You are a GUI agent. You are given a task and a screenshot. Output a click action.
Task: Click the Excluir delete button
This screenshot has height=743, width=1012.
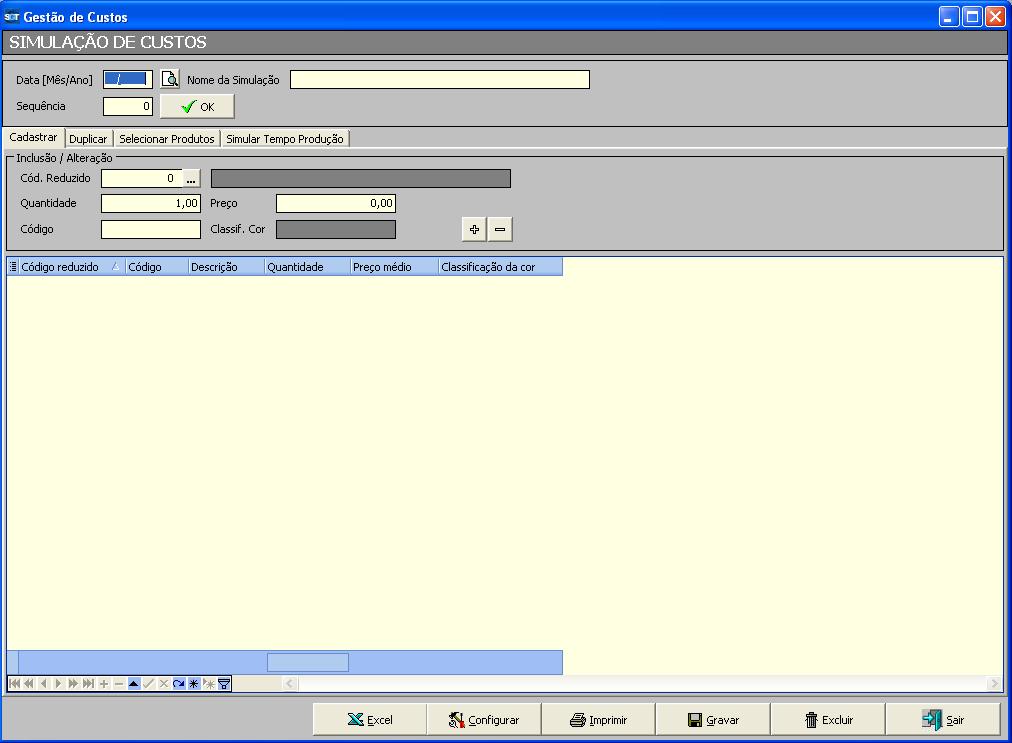click(827, 720)
